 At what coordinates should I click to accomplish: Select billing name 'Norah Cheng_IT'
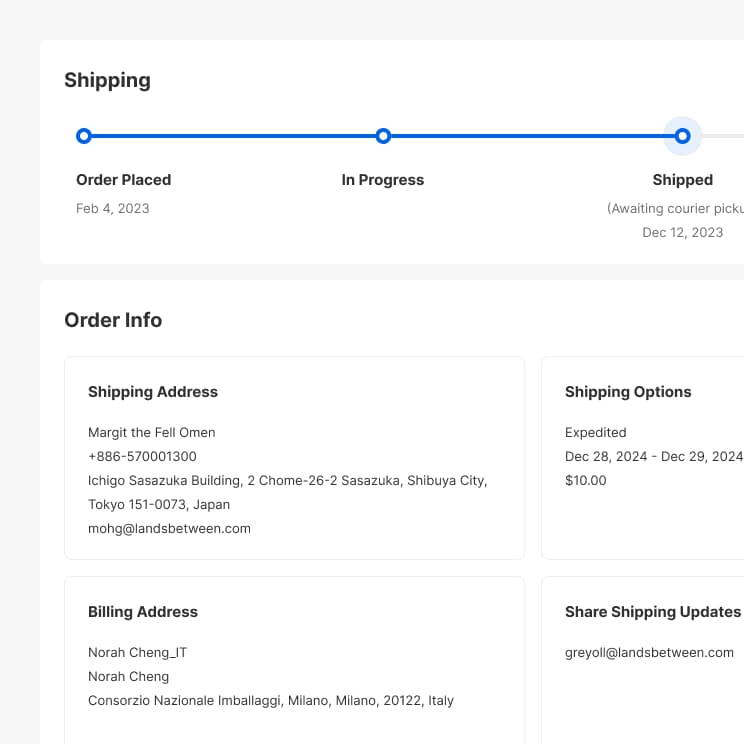tap(138, 653)
